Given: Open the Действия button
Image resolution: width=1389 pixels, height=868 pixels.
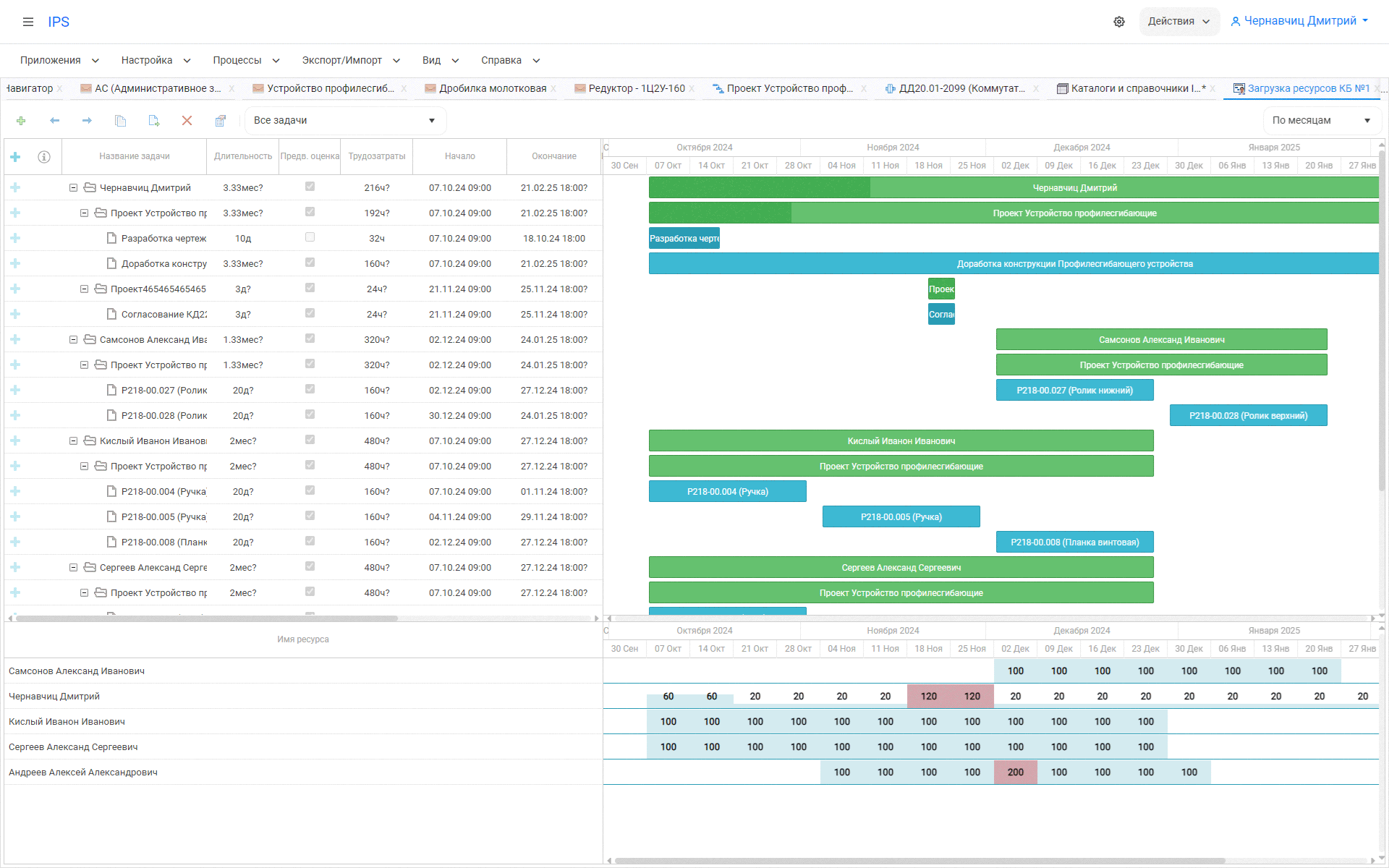Looking at the screenshot, I should coord(1178,22).
